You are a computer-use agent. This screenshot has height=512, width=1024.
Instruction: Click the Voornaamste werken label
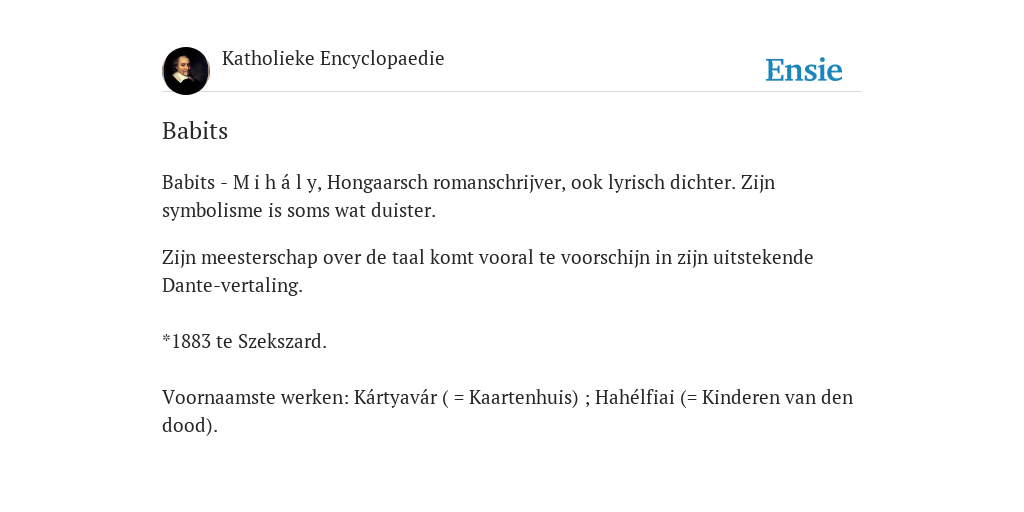[x=255, y=397]
